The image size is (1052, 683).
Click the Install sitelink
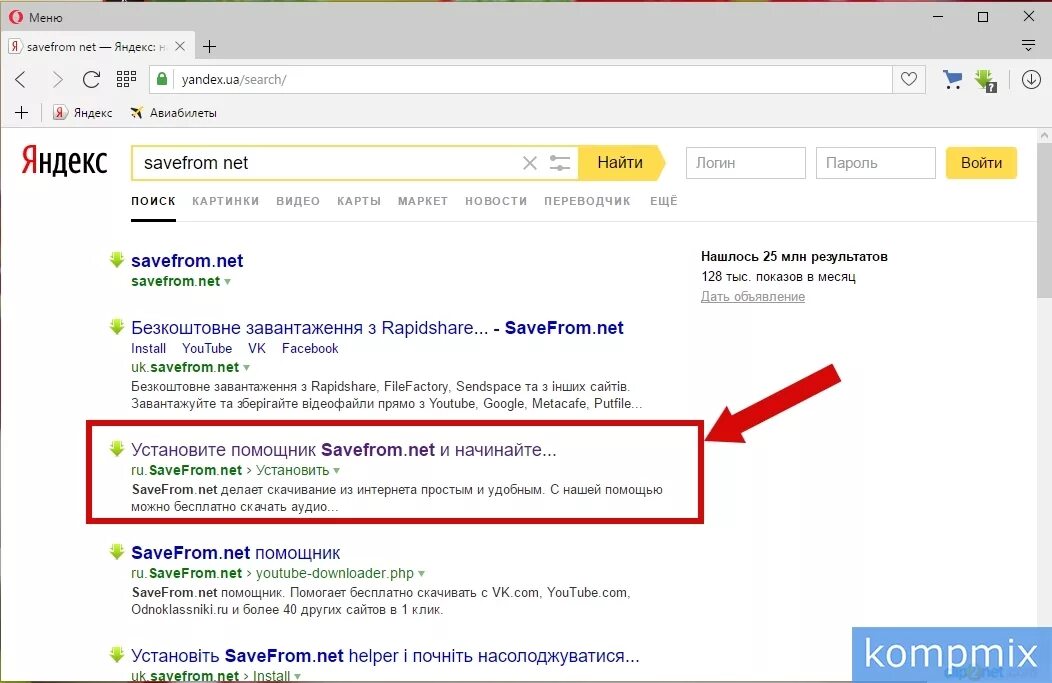point(148,348)
